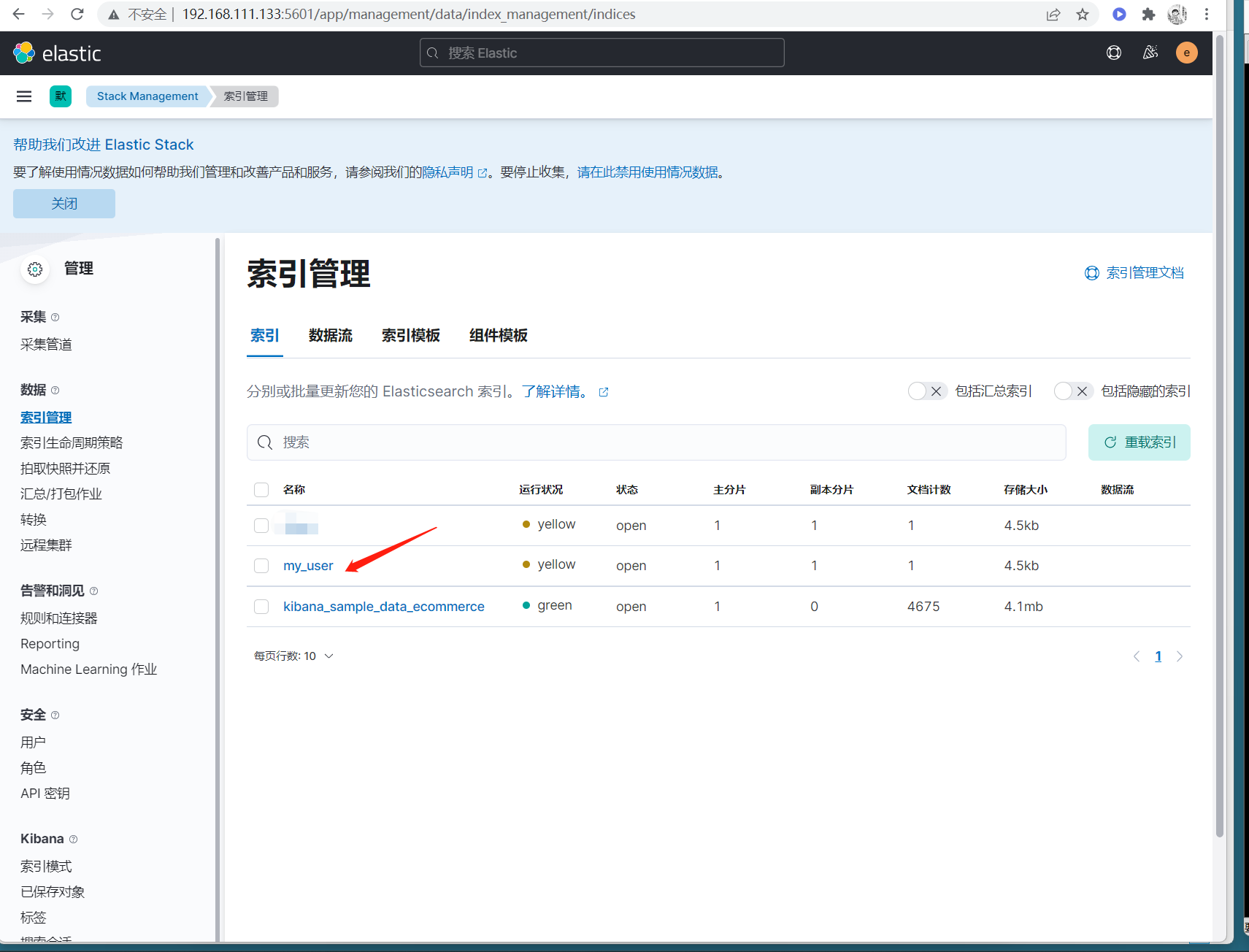Screen dimensions: 1249x952
Task: Open the kibana_sample_data_ecommerce index link
Action: pyautogui.click(x=384, y=607)
